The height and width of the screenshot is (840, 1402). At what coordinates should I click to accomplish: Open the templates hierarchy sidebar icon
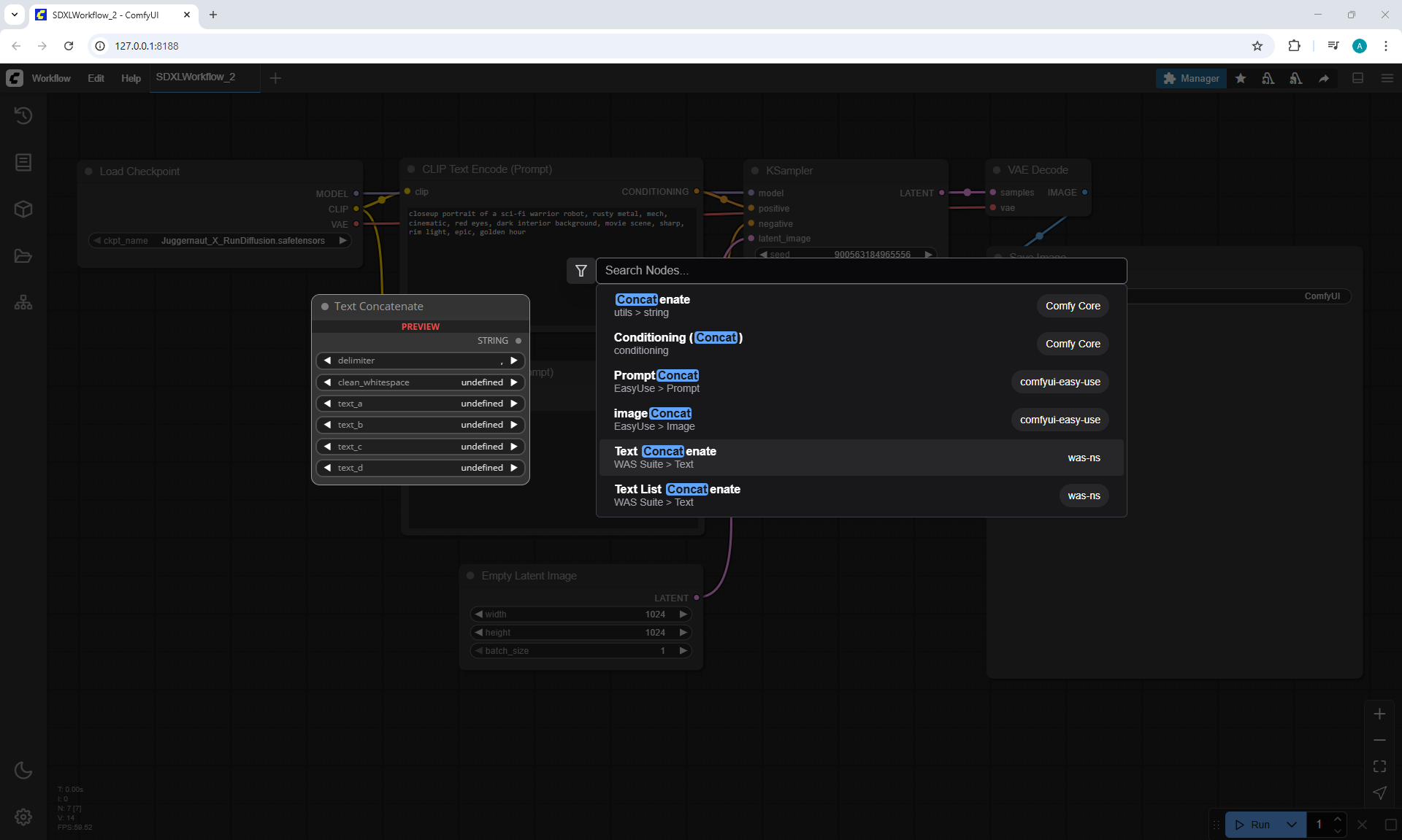tap(23, 302)
